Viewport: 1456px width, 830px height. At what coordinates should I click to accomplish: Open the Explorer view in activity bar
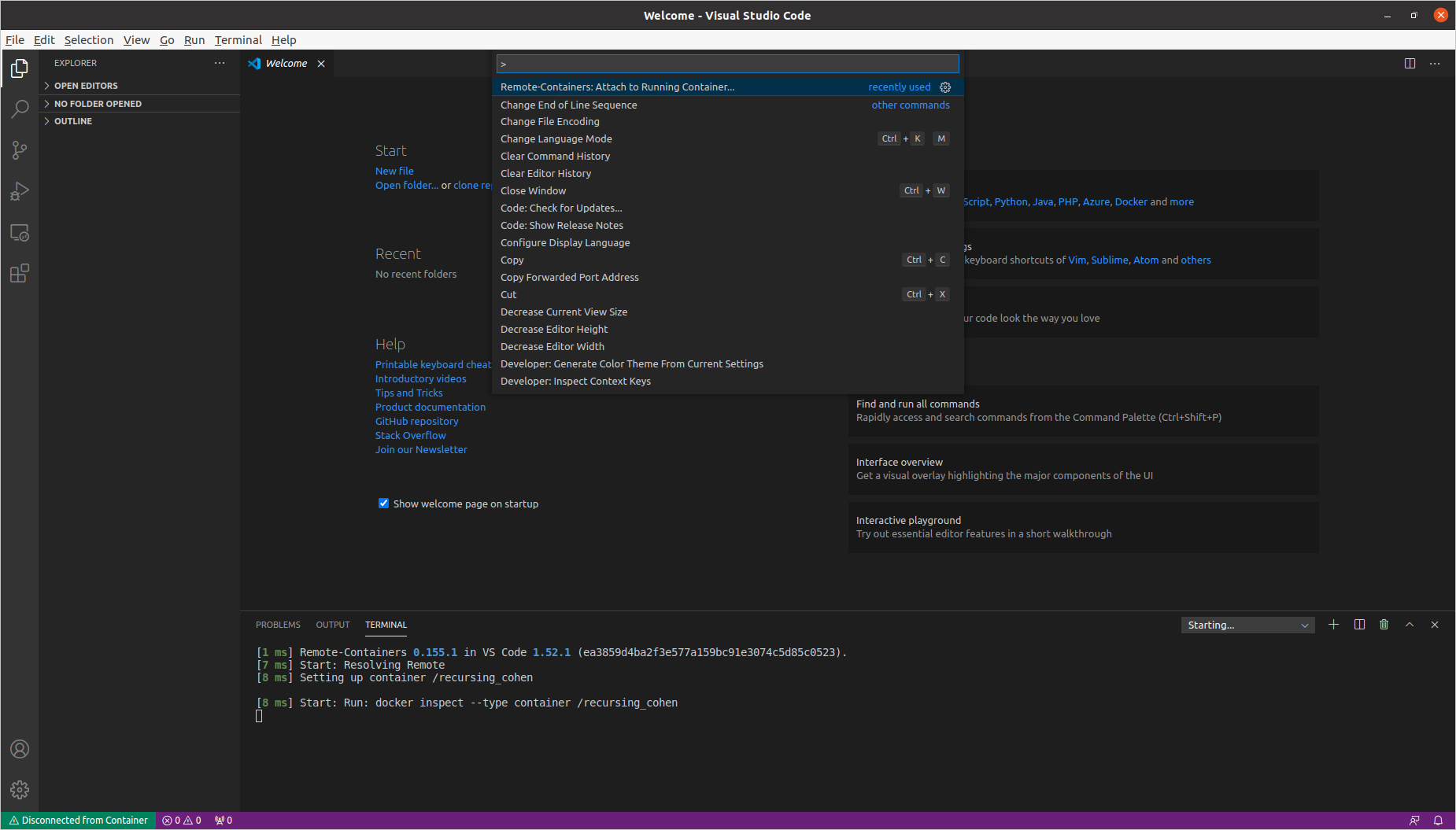(20, 68)
